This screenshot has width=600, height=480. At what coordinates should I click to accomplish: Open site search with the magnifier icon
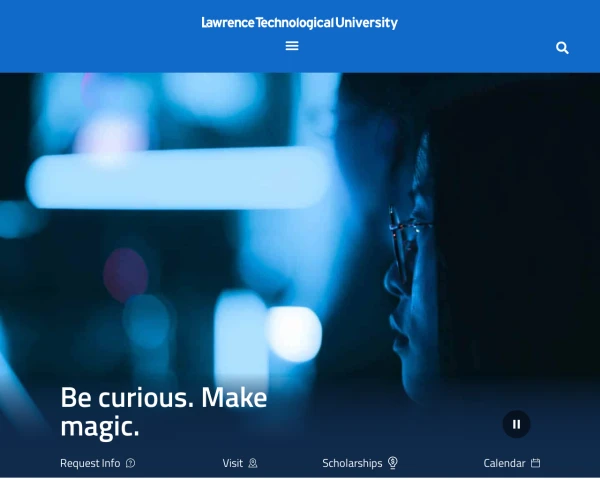click(562, 48)
